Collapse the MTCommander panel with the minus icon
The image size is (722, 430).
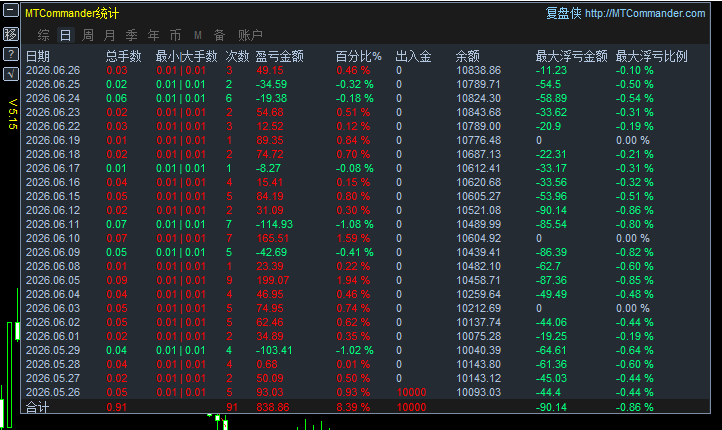[11, 10]
